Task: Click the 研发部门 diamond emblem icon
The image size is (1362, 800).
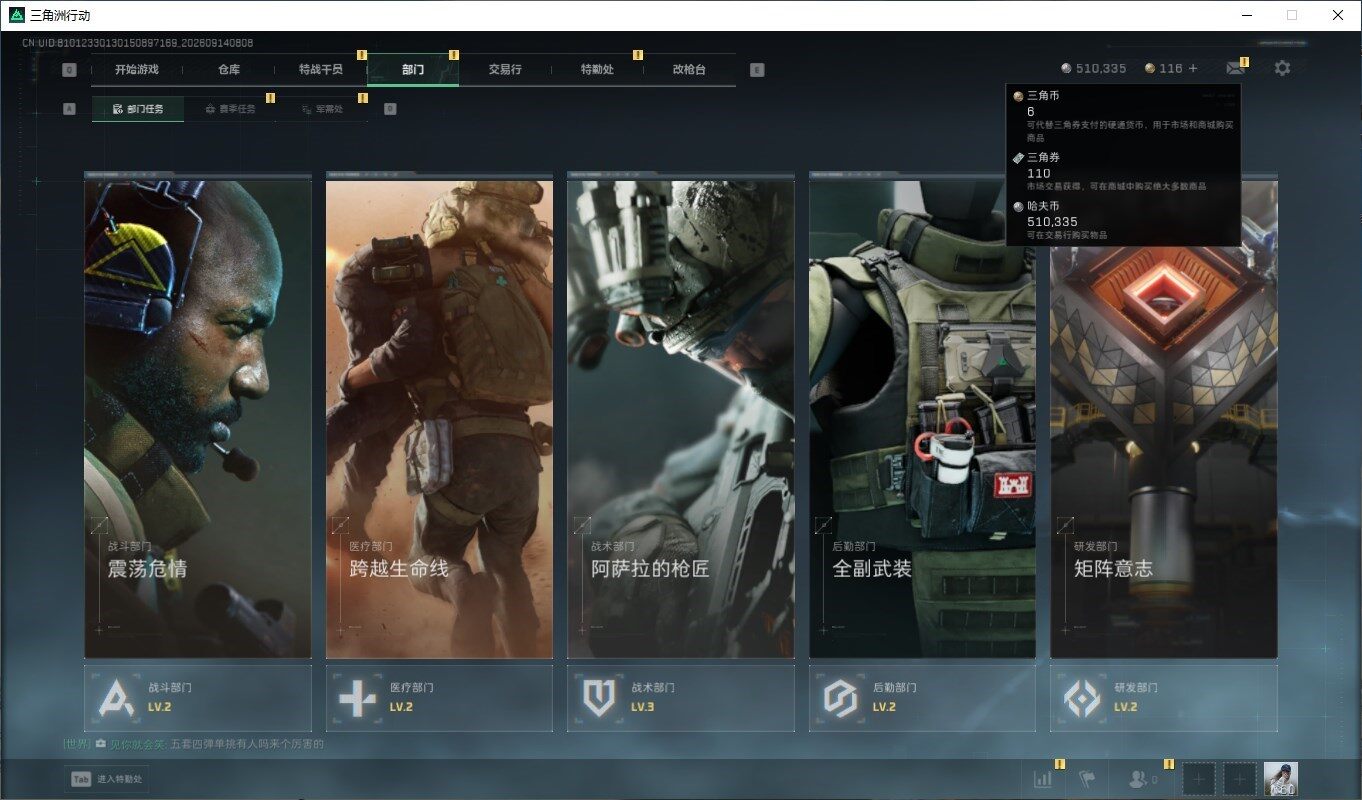Action: point(1082,698)
